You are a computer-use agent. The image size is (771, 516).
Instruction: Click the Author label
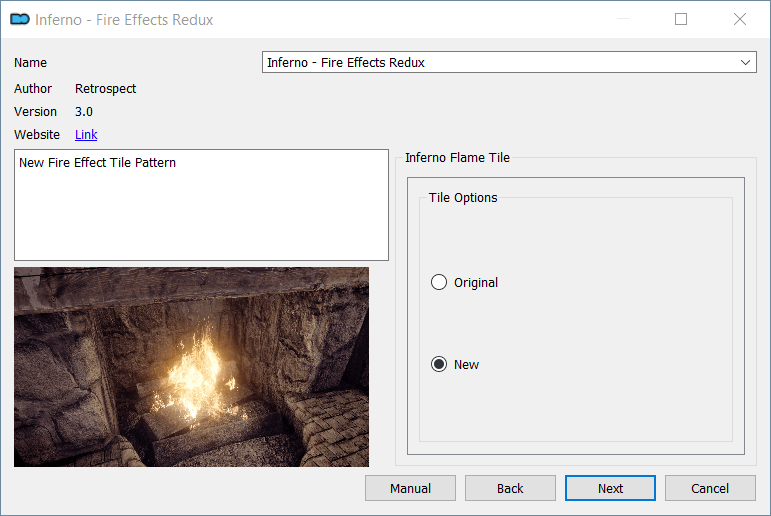point(33,89)
